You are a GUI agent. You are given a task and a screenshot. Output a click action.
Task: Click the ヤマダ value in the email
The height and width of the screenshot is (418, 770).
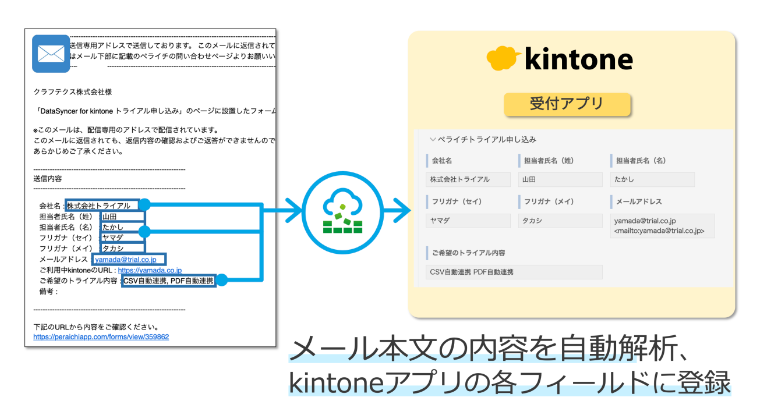click(x=113, y=238)
